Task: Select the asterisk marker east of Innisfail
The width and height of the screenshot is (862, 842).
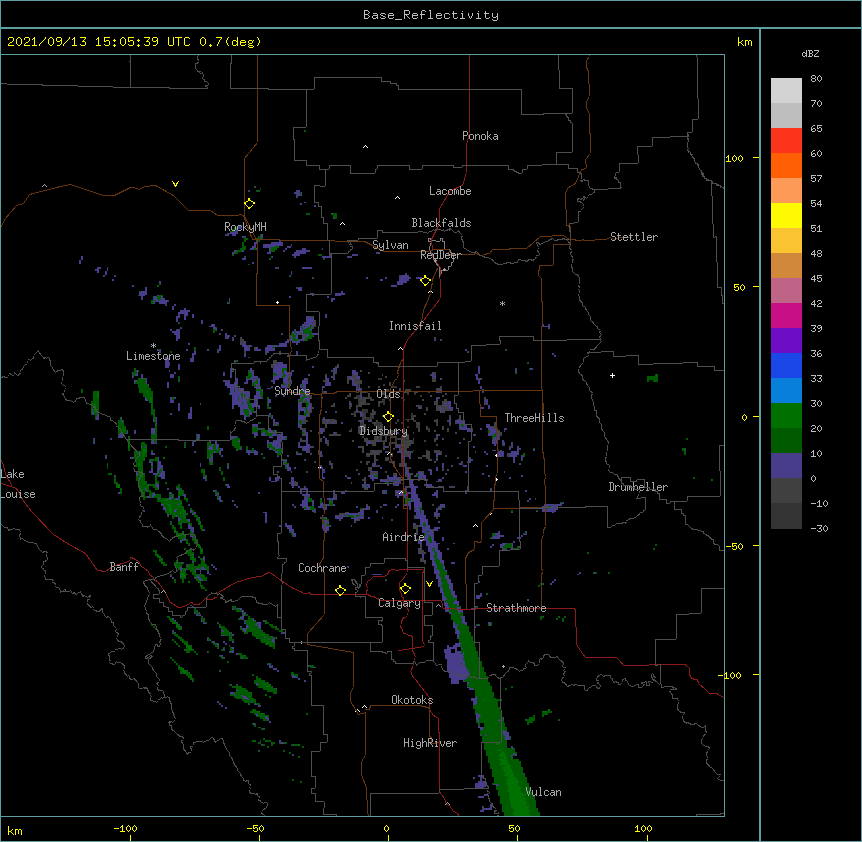Action: pos(502,303)
